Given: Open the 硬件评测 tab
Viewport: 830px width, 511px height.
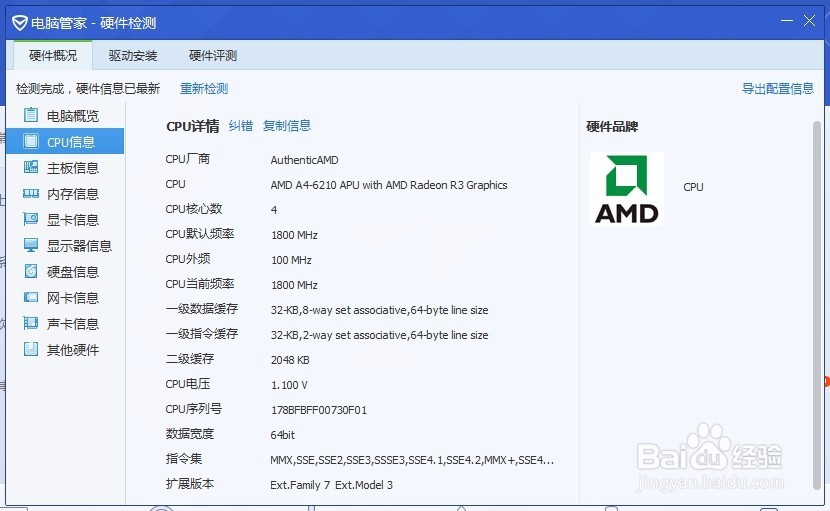Looking at the screenshot, I should coord(213,56).
